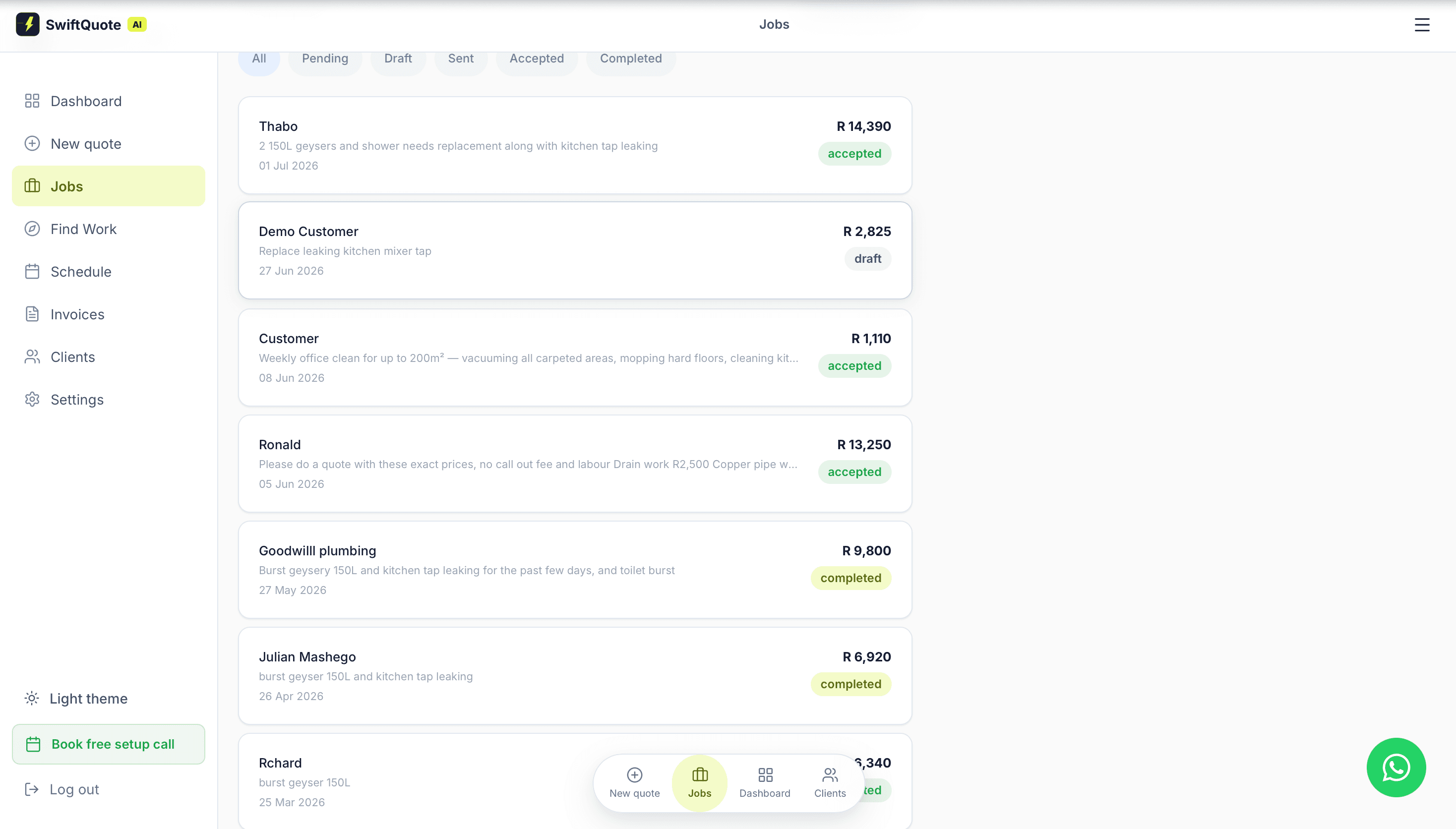This screenshot has width=1456, height=829.
Task: Click Book free setup call button
Action: [108, 744]
